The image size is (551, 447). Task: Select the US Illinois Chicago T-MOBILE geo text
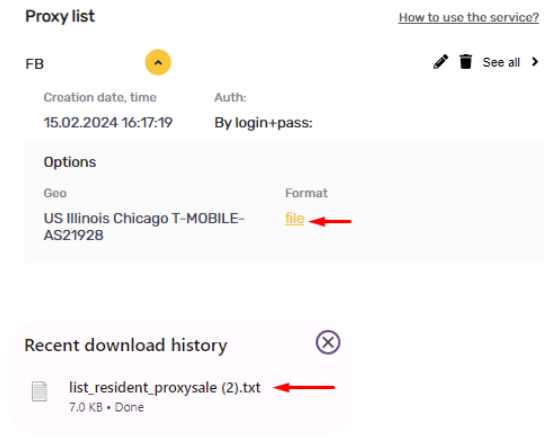click(x=144, y=227)
